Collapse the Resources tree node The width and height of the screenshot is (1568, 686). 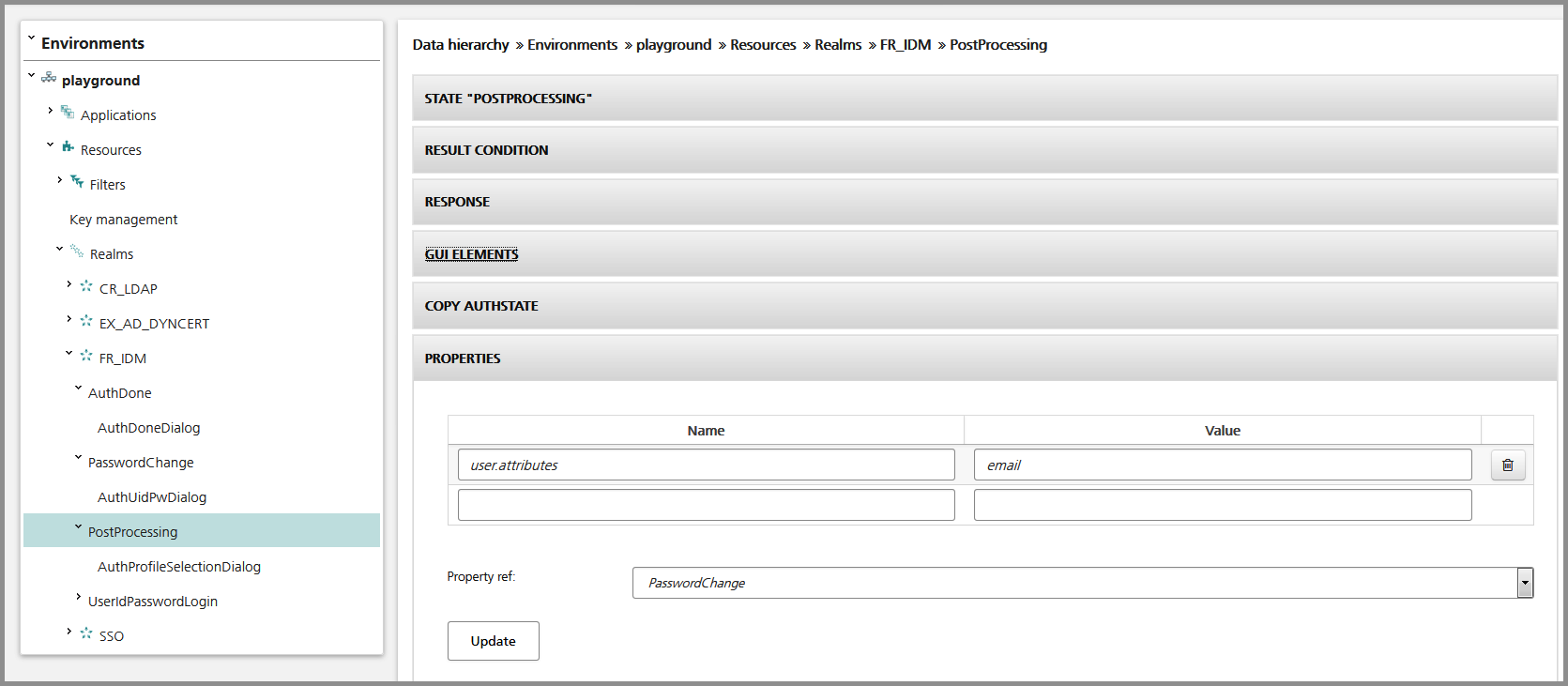click(50, 145)
